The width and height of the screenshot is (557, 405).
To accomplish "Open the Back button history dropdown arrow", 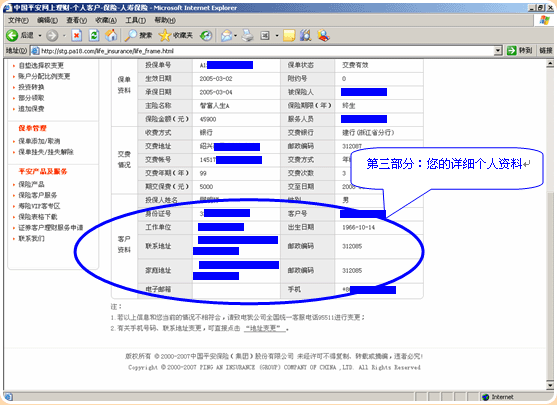I will [40, 36].
